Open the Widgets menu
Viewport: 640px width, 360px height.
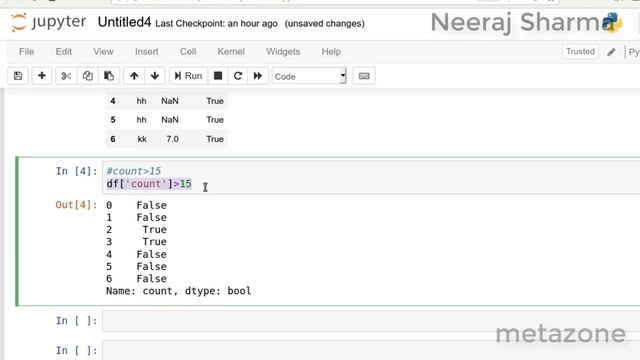(x=283, y=52)
